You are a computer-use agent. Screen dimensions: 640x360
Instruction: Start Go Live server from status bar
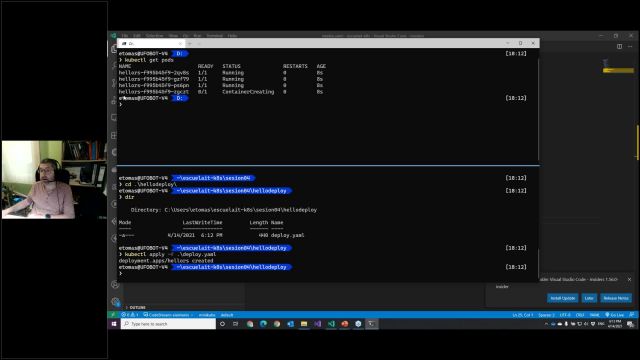pyautogui.click(x=614, y=315)
